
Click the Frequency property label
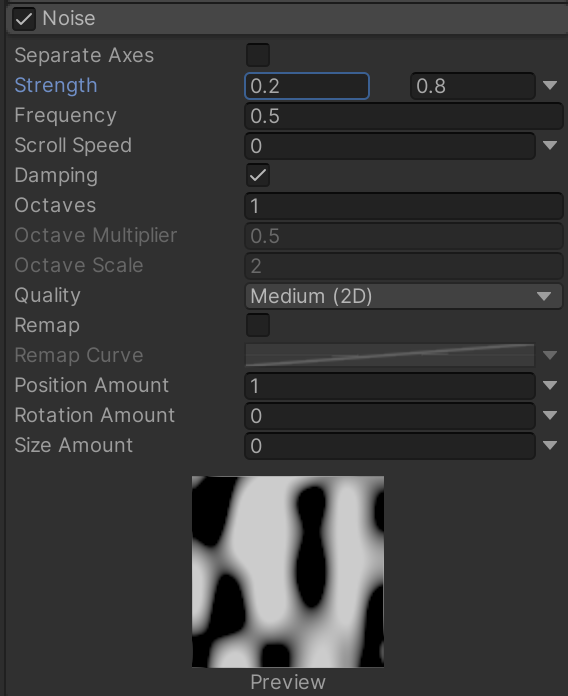(66, 115)
